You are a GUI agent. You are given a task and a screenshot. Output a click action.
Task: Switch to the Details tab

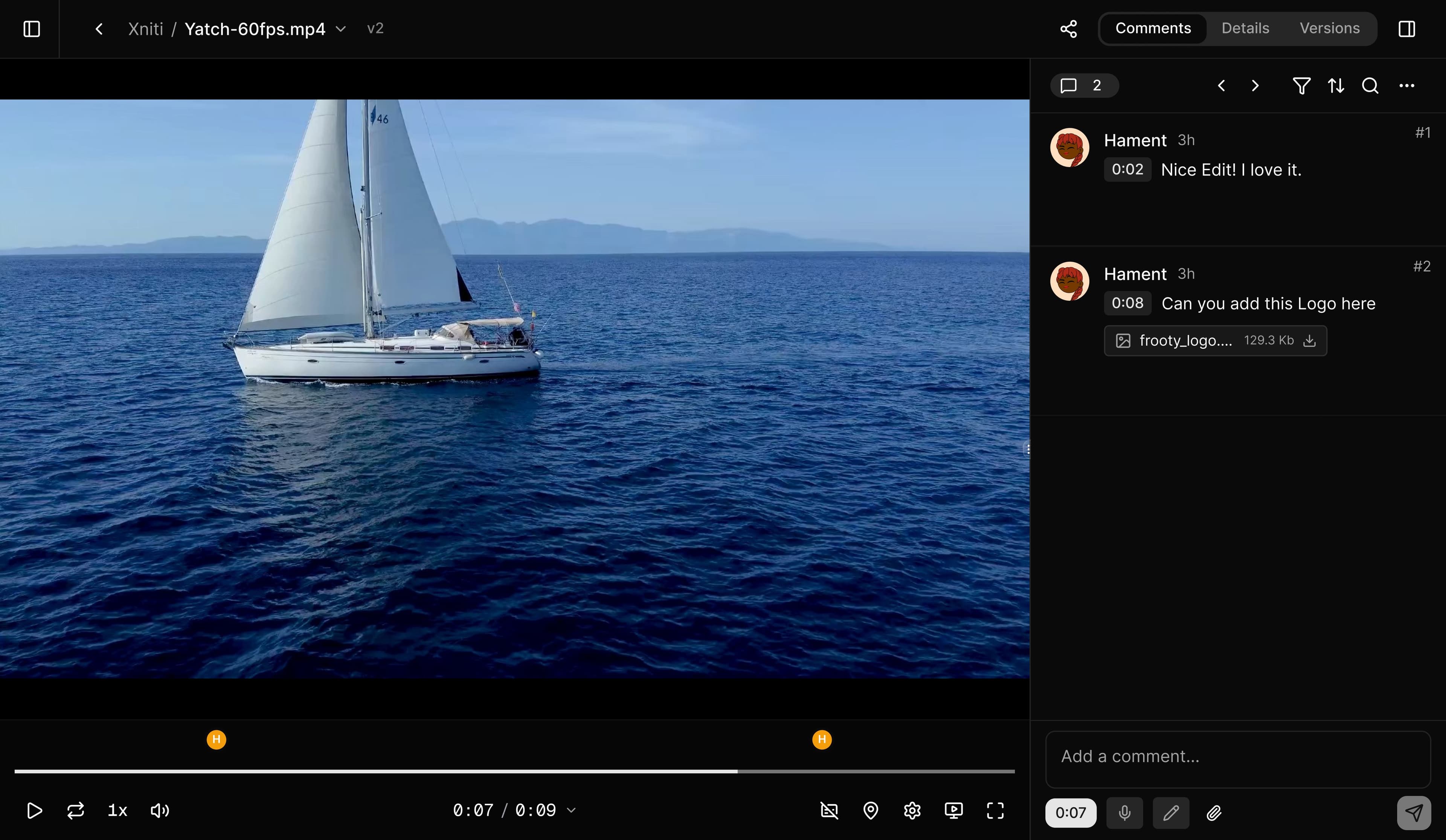coord(1245,28)
